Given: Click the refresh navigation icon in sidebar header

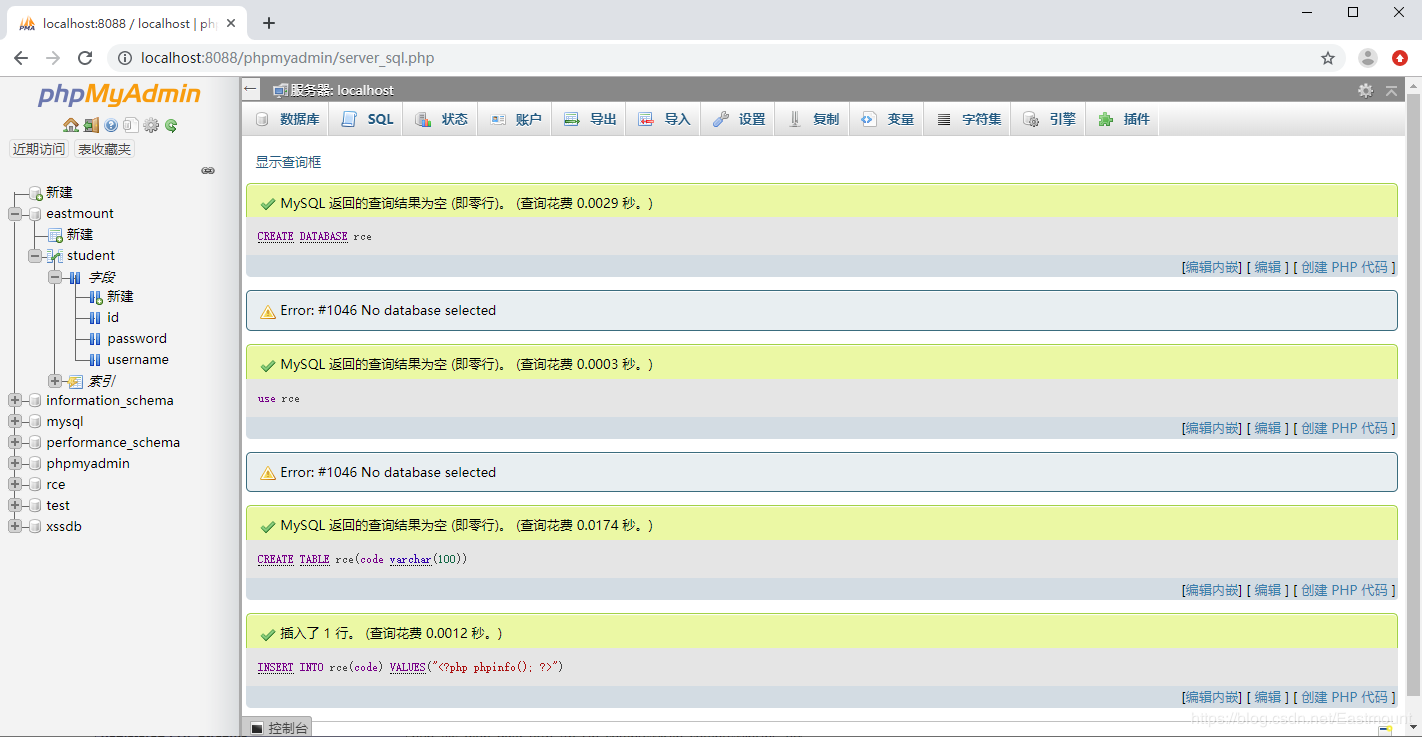Looking at the screenshot, I should [x=169, y=126].
